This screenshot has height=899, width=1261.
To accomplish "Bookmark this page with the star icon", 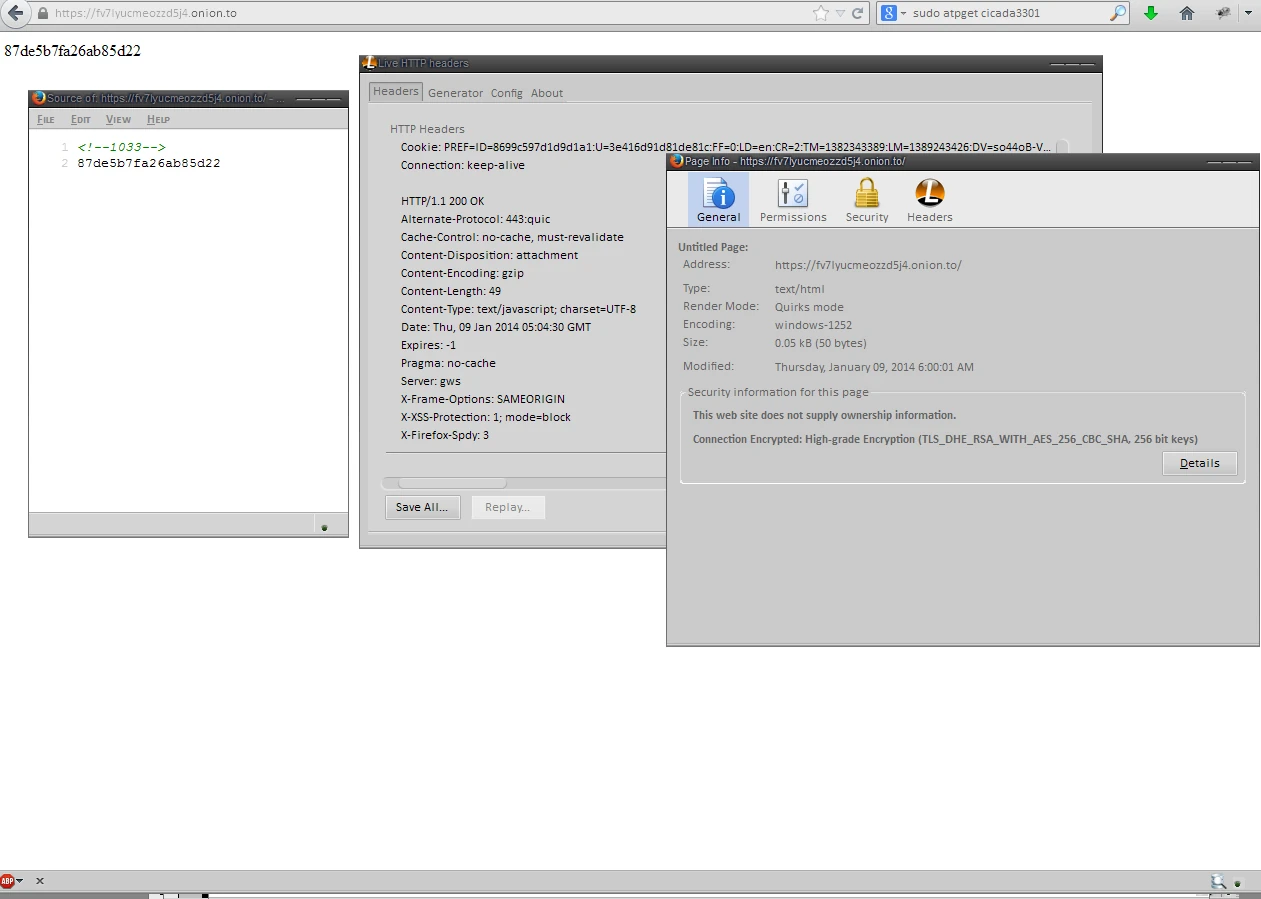I will (x=821, y=13).
